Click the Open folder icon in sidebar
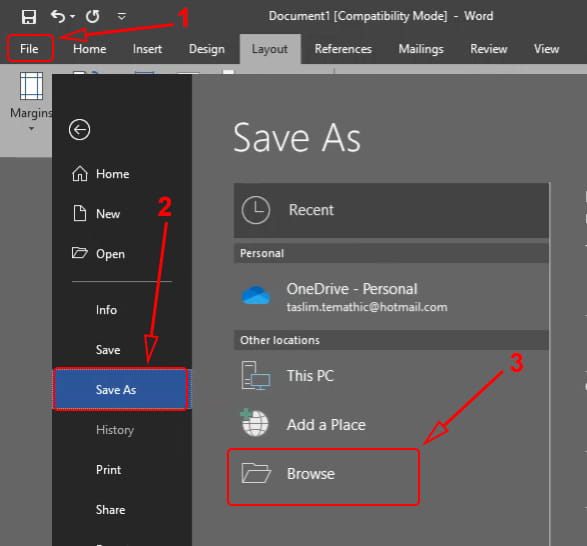Viewport: 587px width, 546px height. coord(79,253)
